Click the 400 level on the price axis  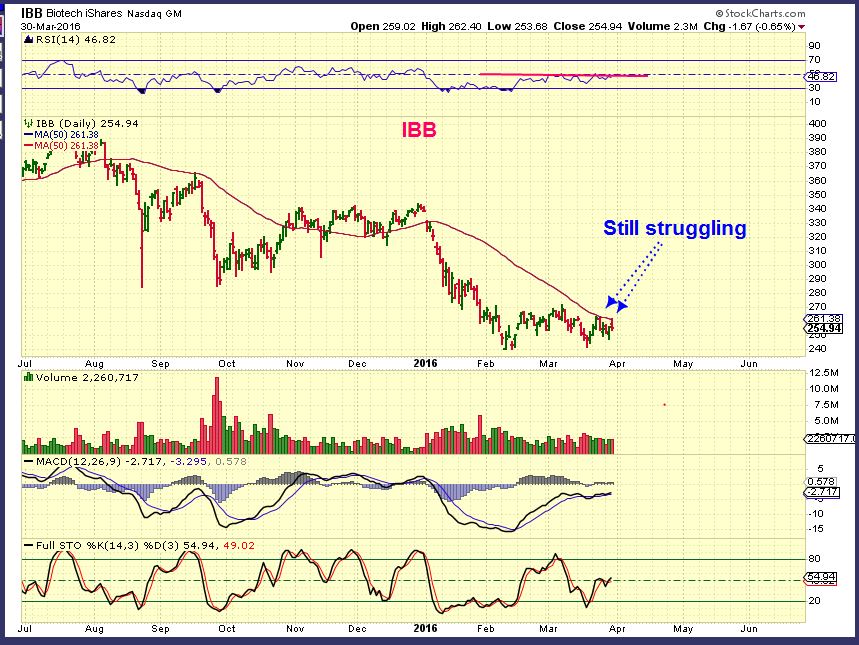pos(817,123)
